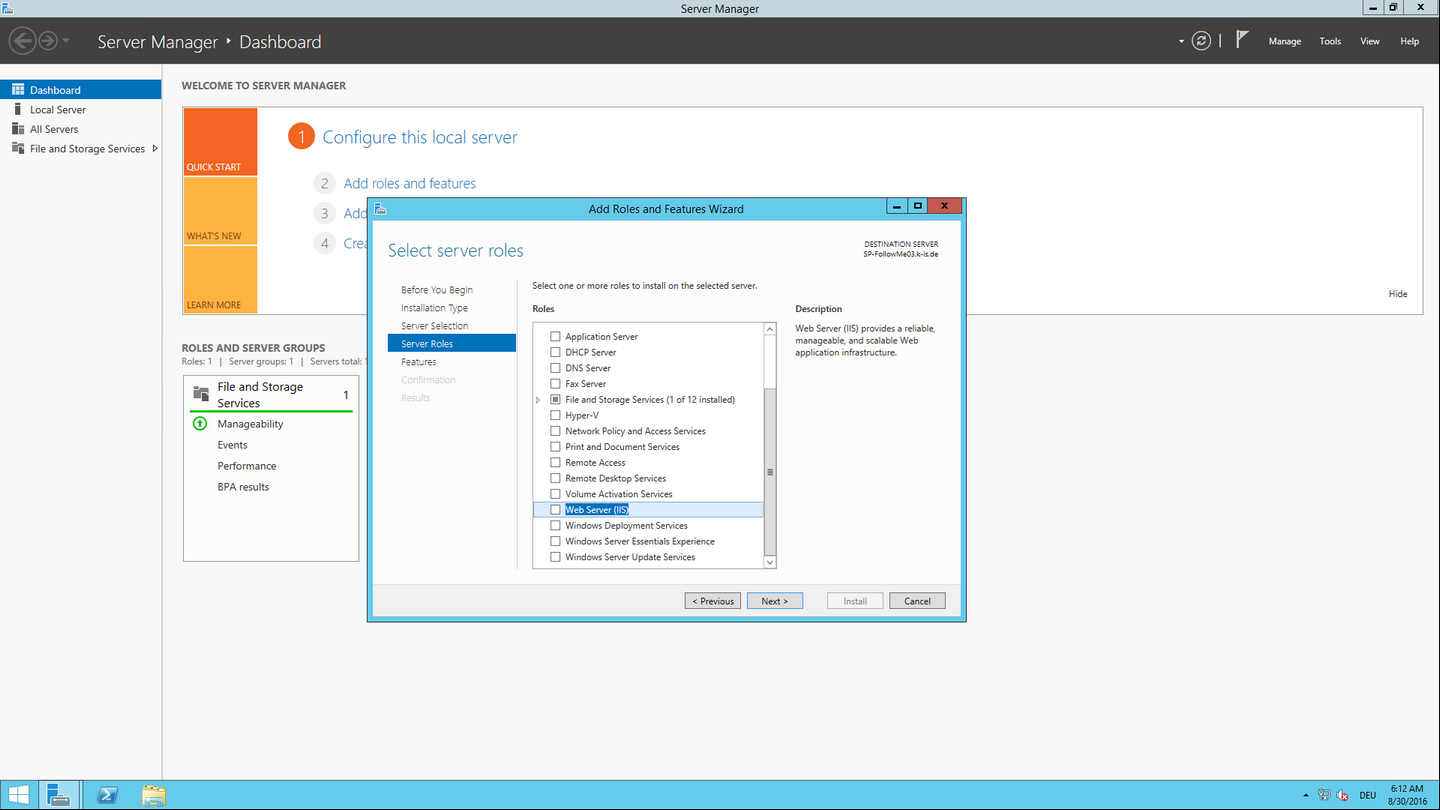Launch PowerShell from the taskbar
The height and width of the screenshot is (810, 1440).
(107, 796)
